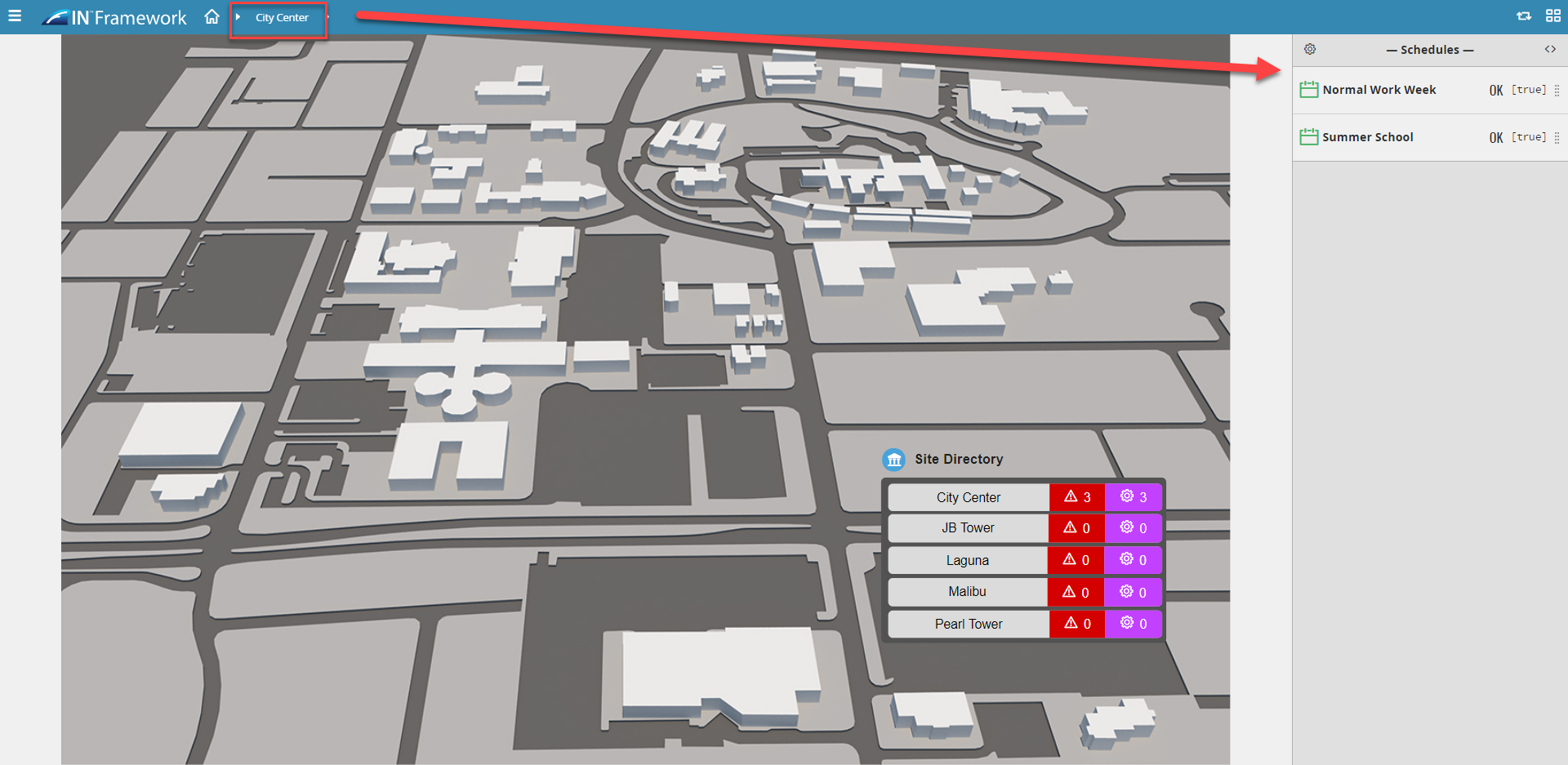View City Center gear override count of 3
This screenshot has height=765, width=1568.
tap(1134, 497)
